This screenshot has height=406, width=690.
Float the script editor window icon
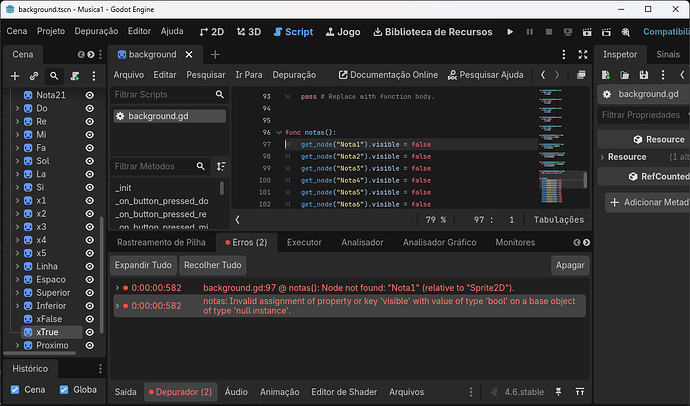581,75
